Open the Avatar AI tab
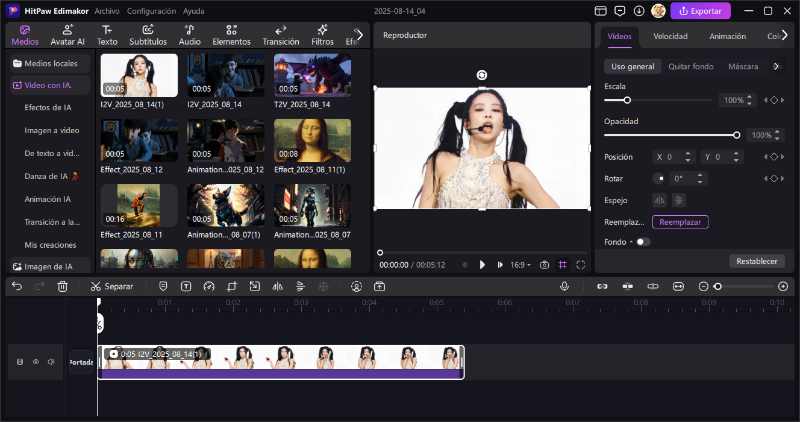The width and height of the screenshot is (800, 422). [x=67, y=35]
